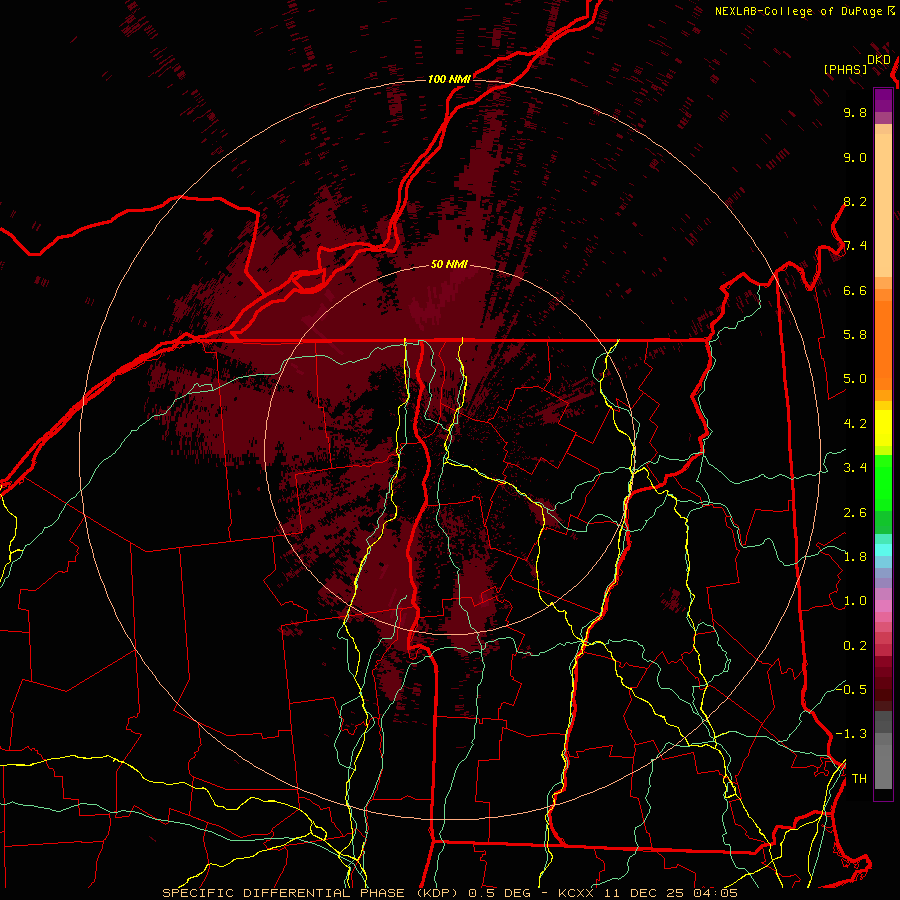Click the 9.8 value on the color scale
900x900 pixels.
pyautogui.click(x=855, y=112)
